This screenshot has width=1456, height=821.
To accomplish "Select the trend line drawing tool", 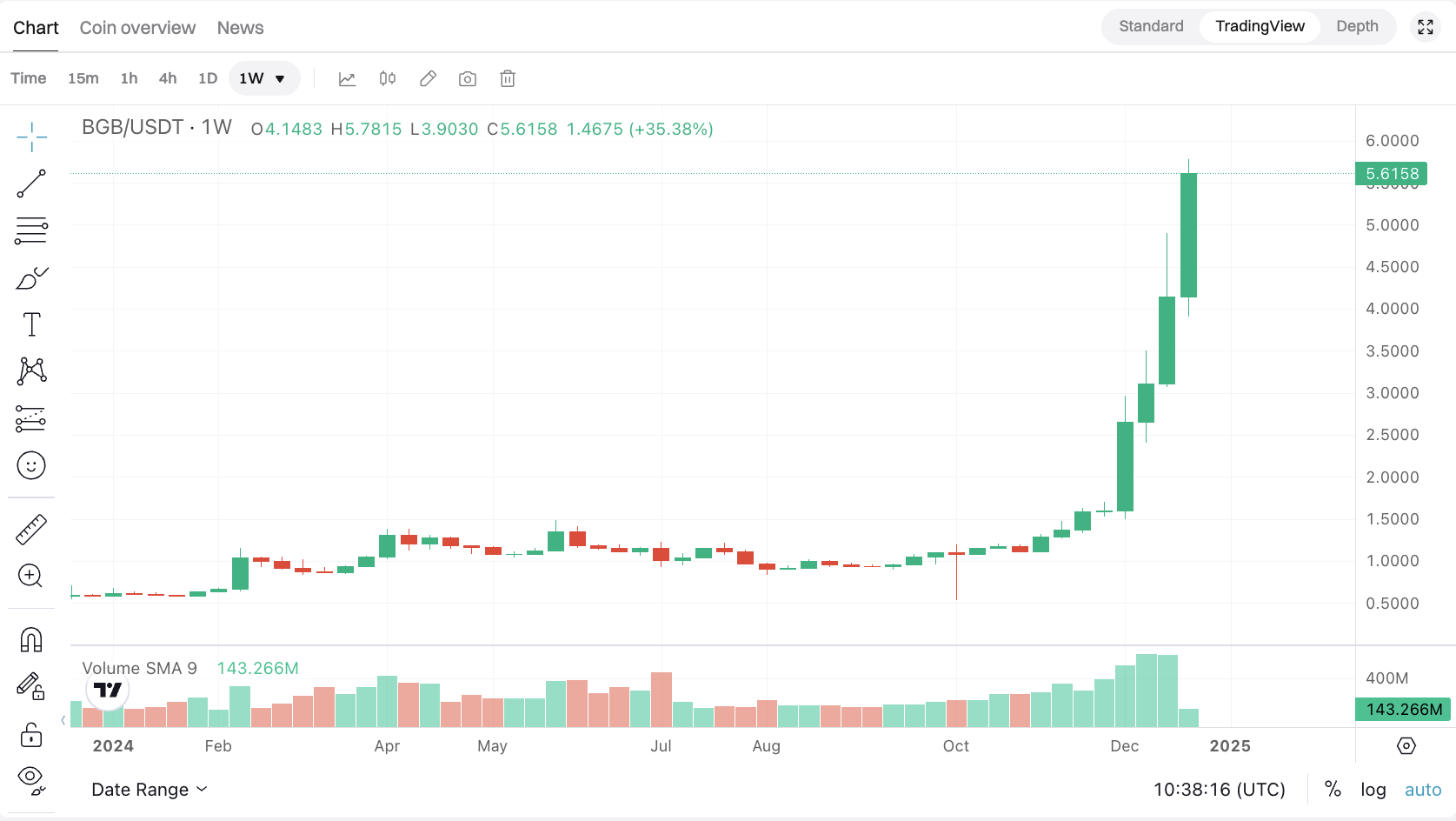I will (31, 184).
